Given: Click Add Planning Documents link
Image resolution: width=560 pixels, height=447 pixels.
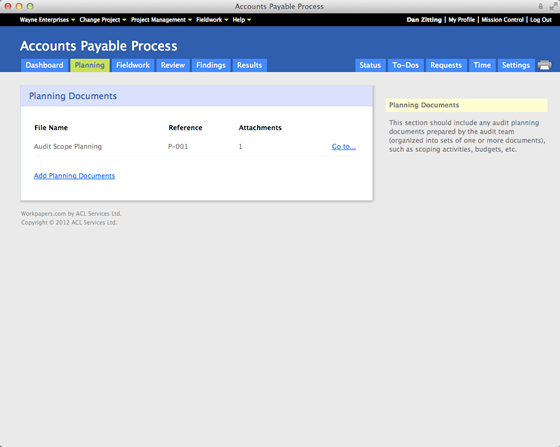Looking at the screenshot, I should click(74, 176).
